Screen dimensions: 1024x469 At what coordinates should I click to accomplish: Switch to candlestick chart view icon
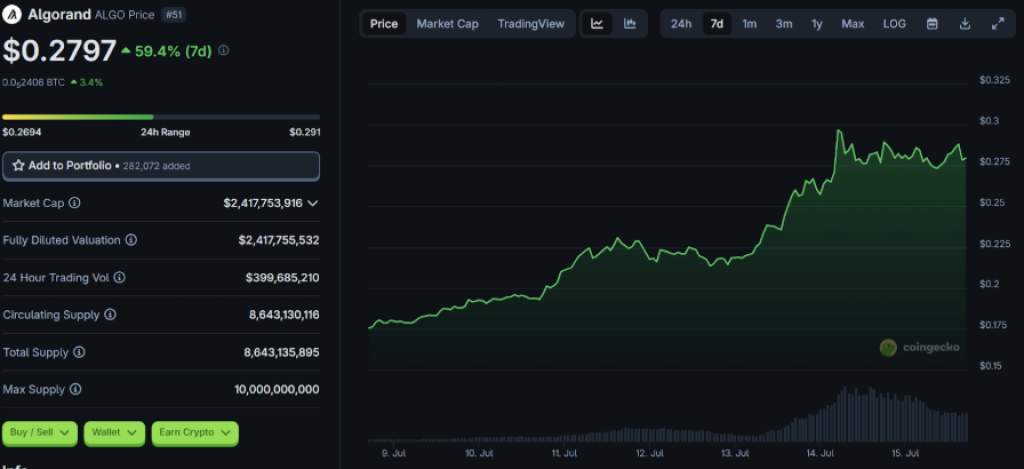point(630,24)
